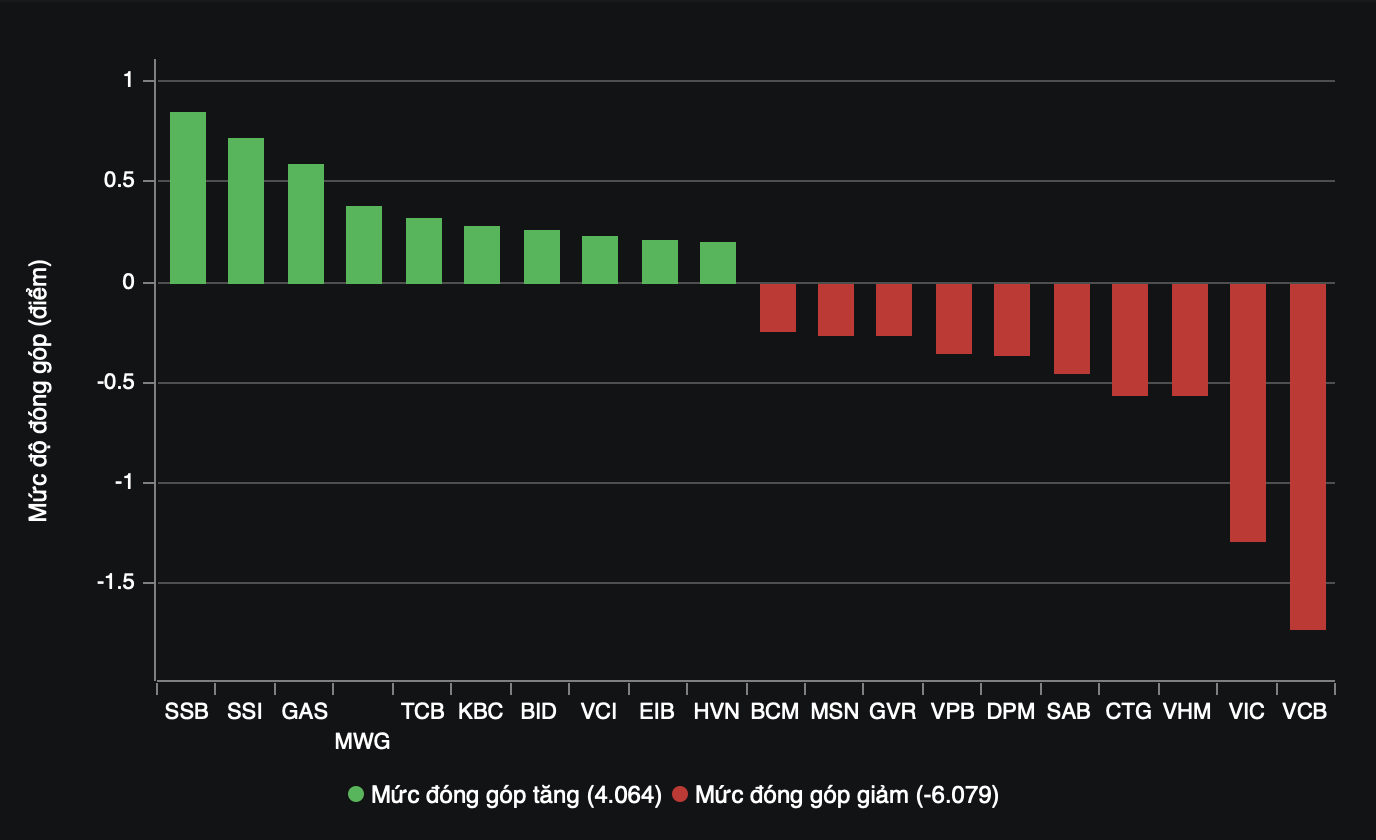This screenshot has width=1376, height=840.
Task: Click the VPB x-axis label
Action: (x=952, y=712)
